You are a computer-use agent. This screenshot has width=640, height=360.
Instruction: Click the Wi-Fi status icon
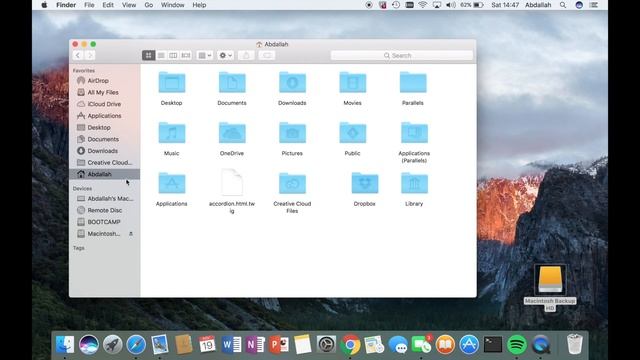coord(423,5)
